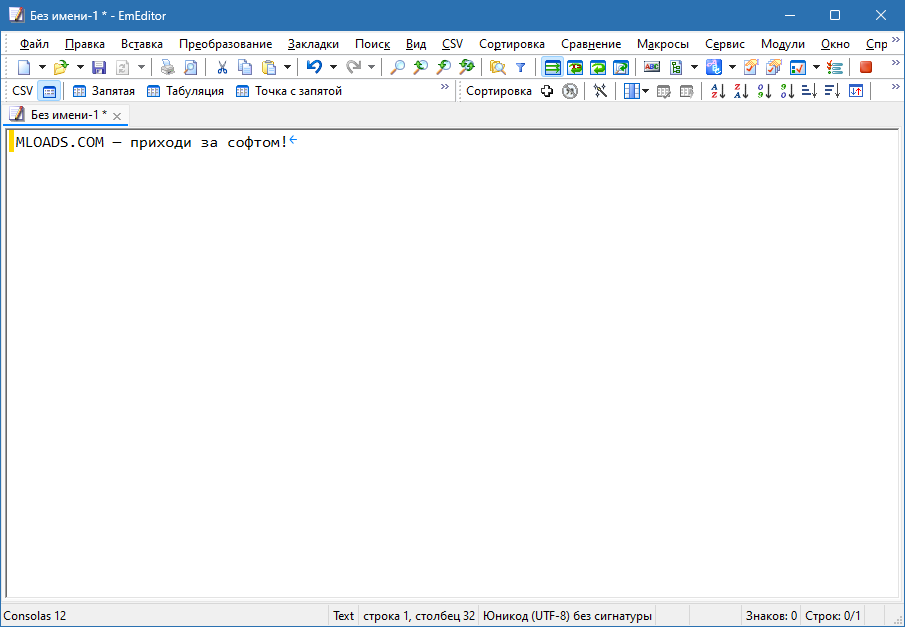Click the Print icon
This screenshot has height=627, width=905.
167,68
